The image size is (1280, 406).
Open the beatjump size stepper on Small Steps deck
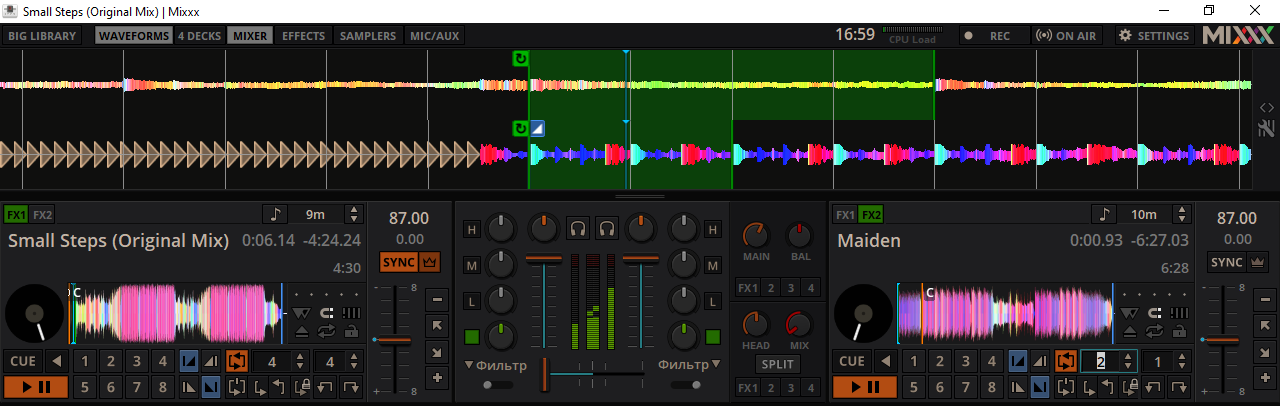tap(354, 361)
